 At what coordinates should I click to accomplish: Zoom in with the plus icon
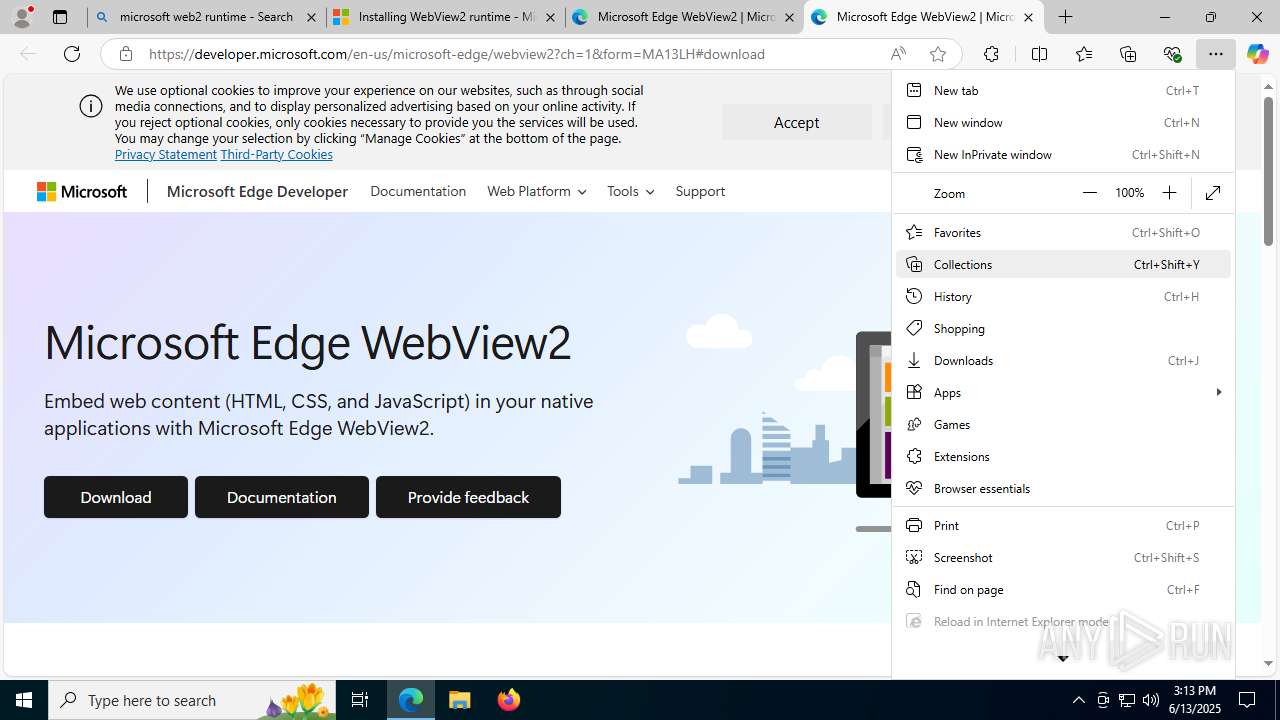(1169, 193)
